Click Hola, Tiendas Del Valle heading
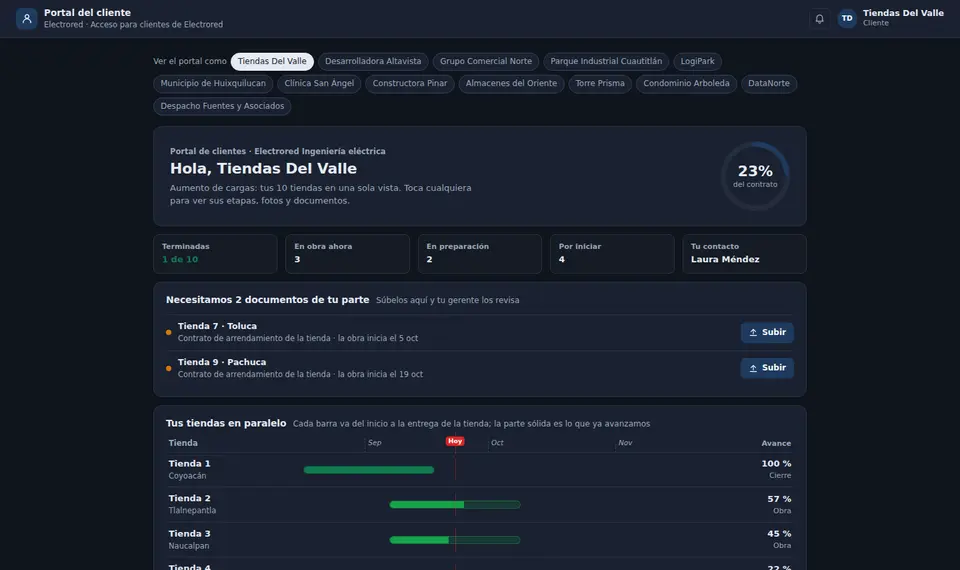 pyautogui.click(x=263, y=168)
